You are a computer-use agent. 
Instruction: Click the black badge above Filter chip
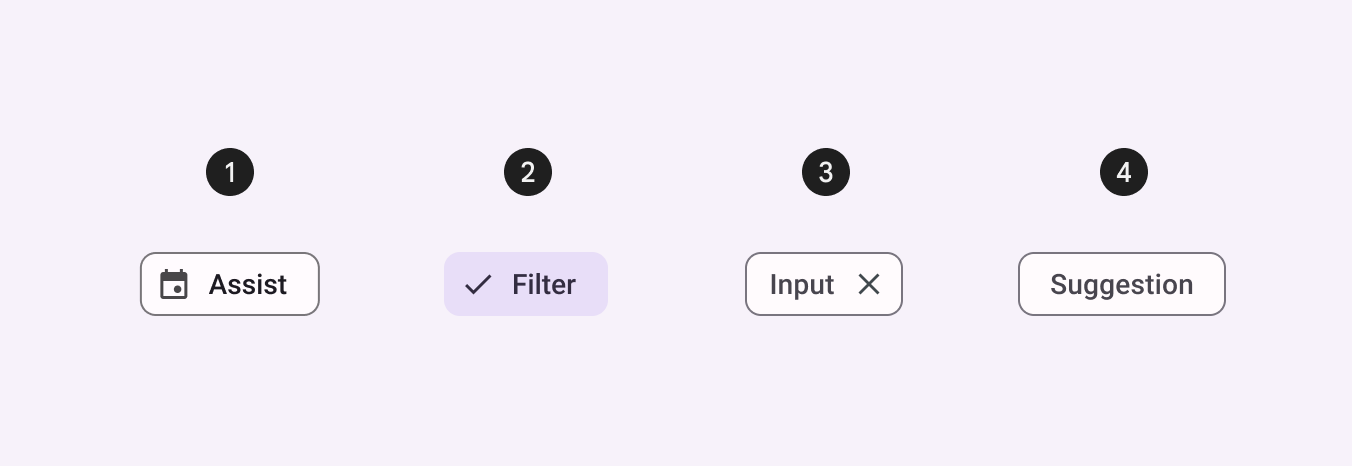point(528,173)
